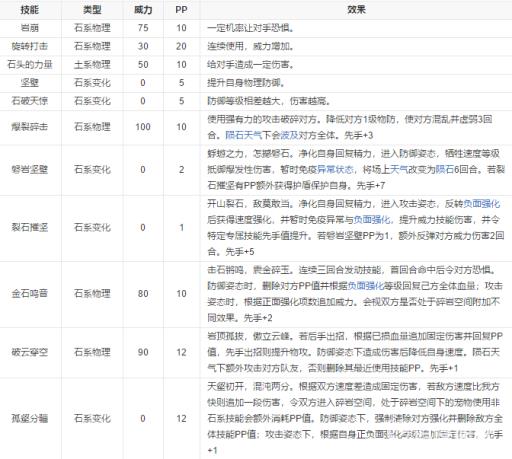This screenshot has width=512, height=459.
Task: Click effect text 给对手造成一定伤害
Action: click(250, 64)
